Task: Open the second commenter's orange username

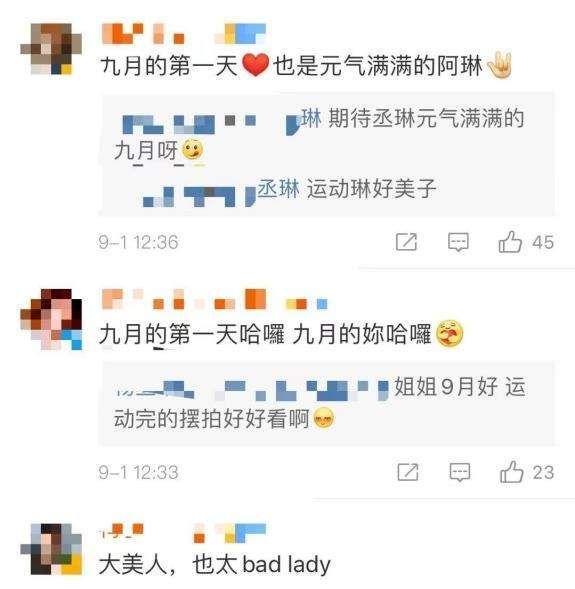Action: pos(184,299)
